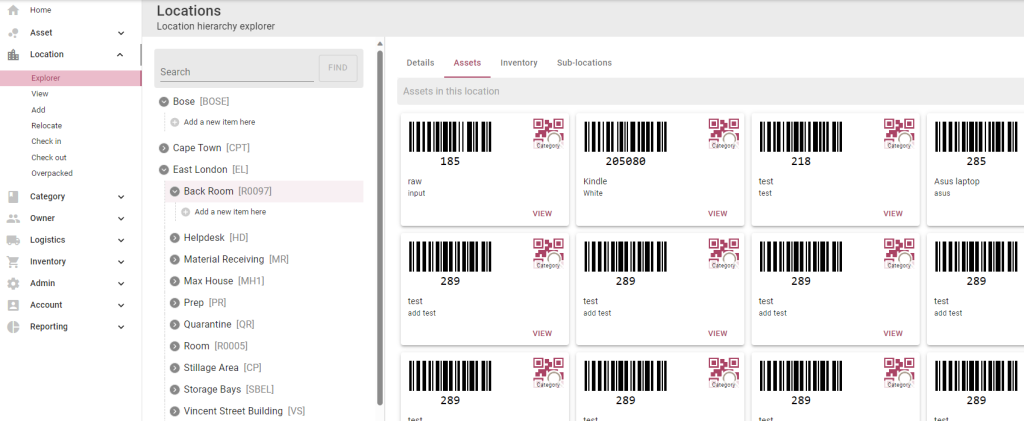Click the Logistics truck icon in sidebar

(x=13, y=240)
